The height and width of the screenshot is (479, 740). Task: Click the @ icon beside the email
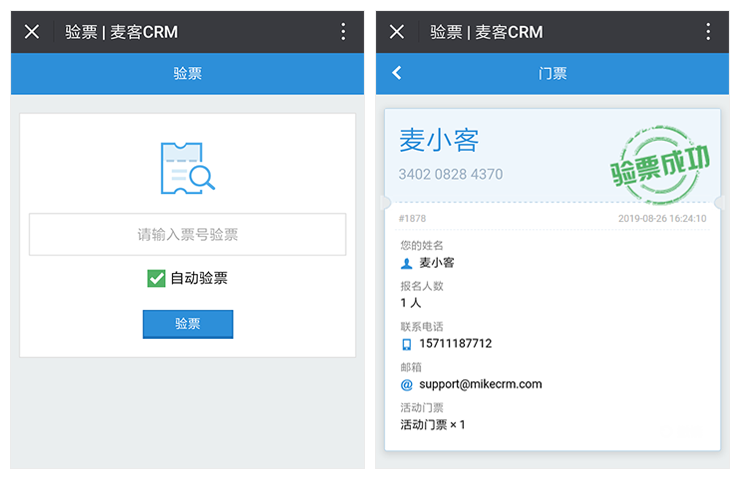(406, 384)
